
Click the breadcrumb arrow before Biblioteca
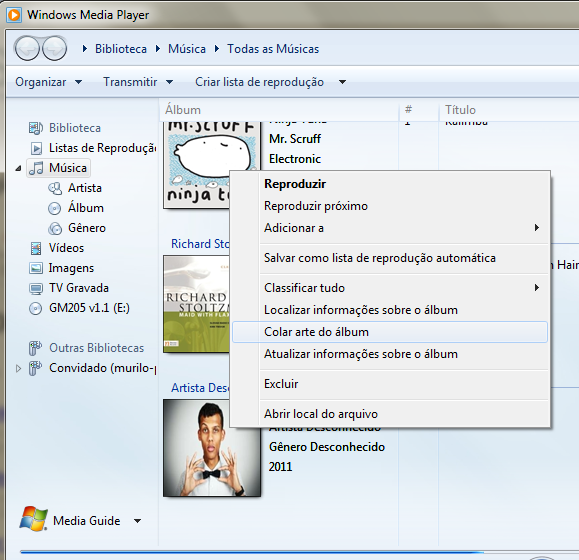click(85, 49)
